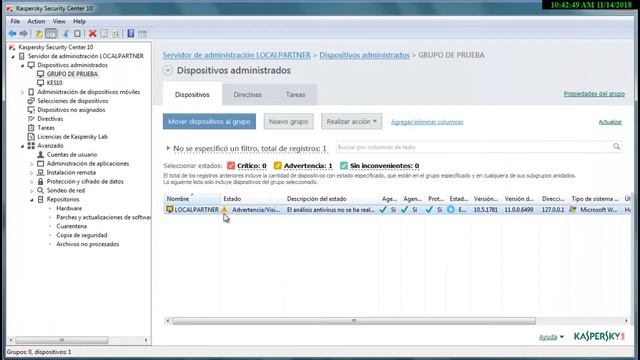Click the Directivas icon in the tree

(x=31, y=119)
